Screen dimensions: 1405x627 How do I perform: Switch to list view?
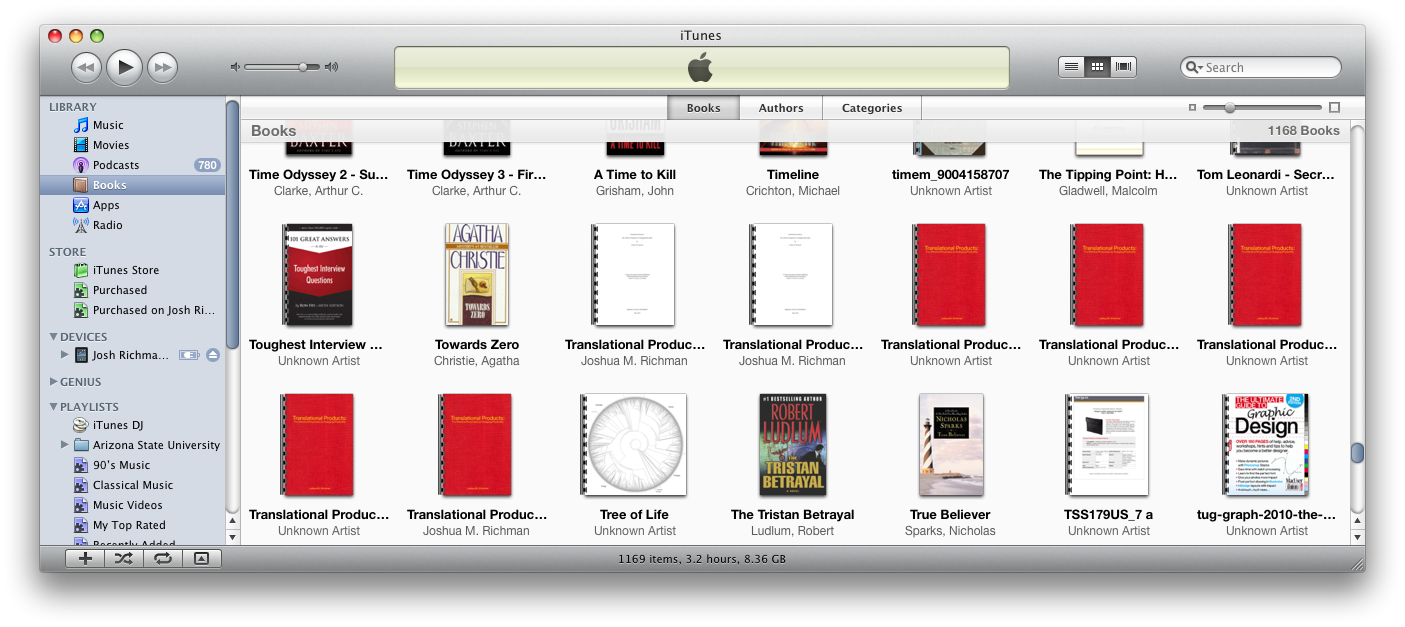(1071, 67)
